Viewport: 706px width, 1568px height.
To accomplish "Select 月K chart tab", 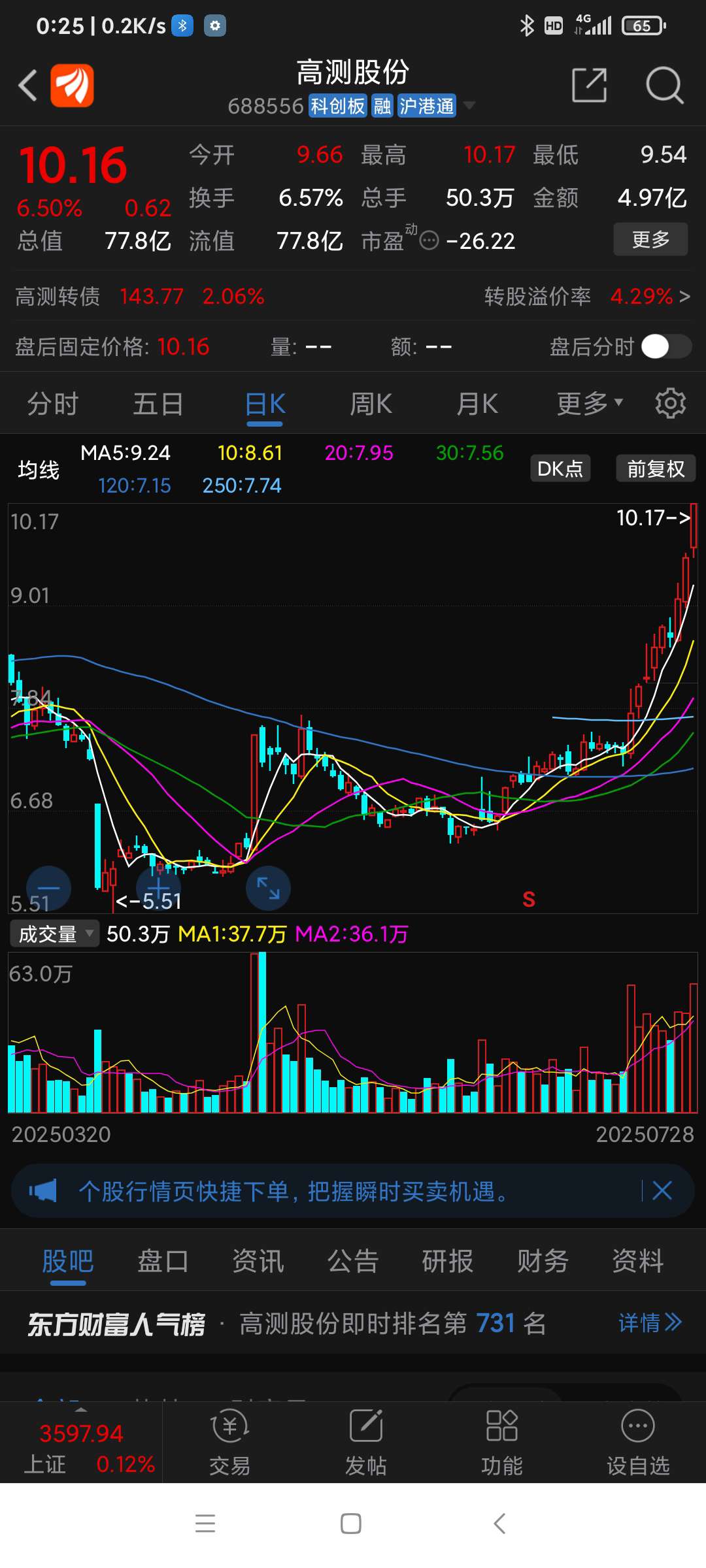I will pos(477,404).
